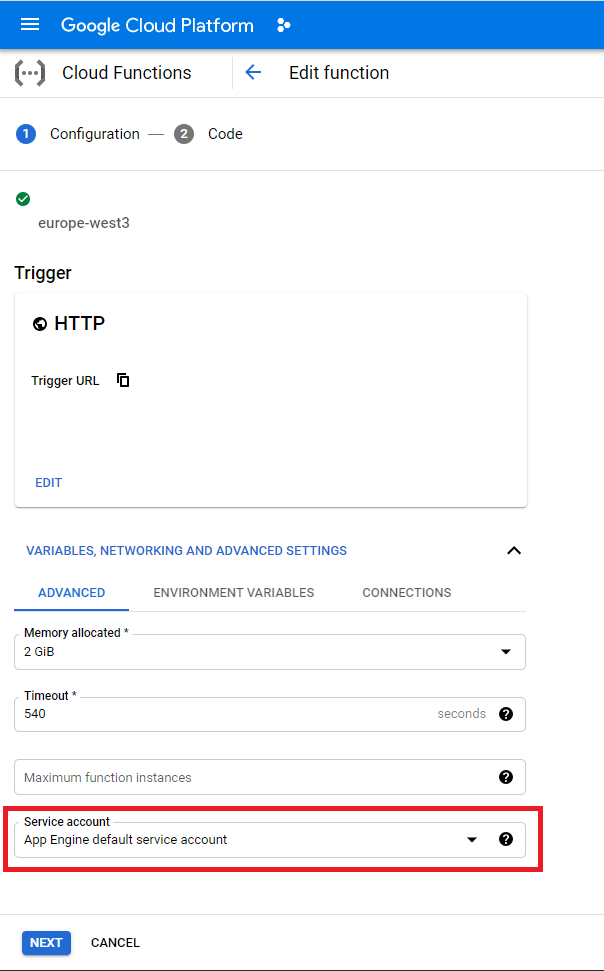Viewport: 604px width, 971px height.
Task: Go back using the left arrow
Action: coord(253,73)
